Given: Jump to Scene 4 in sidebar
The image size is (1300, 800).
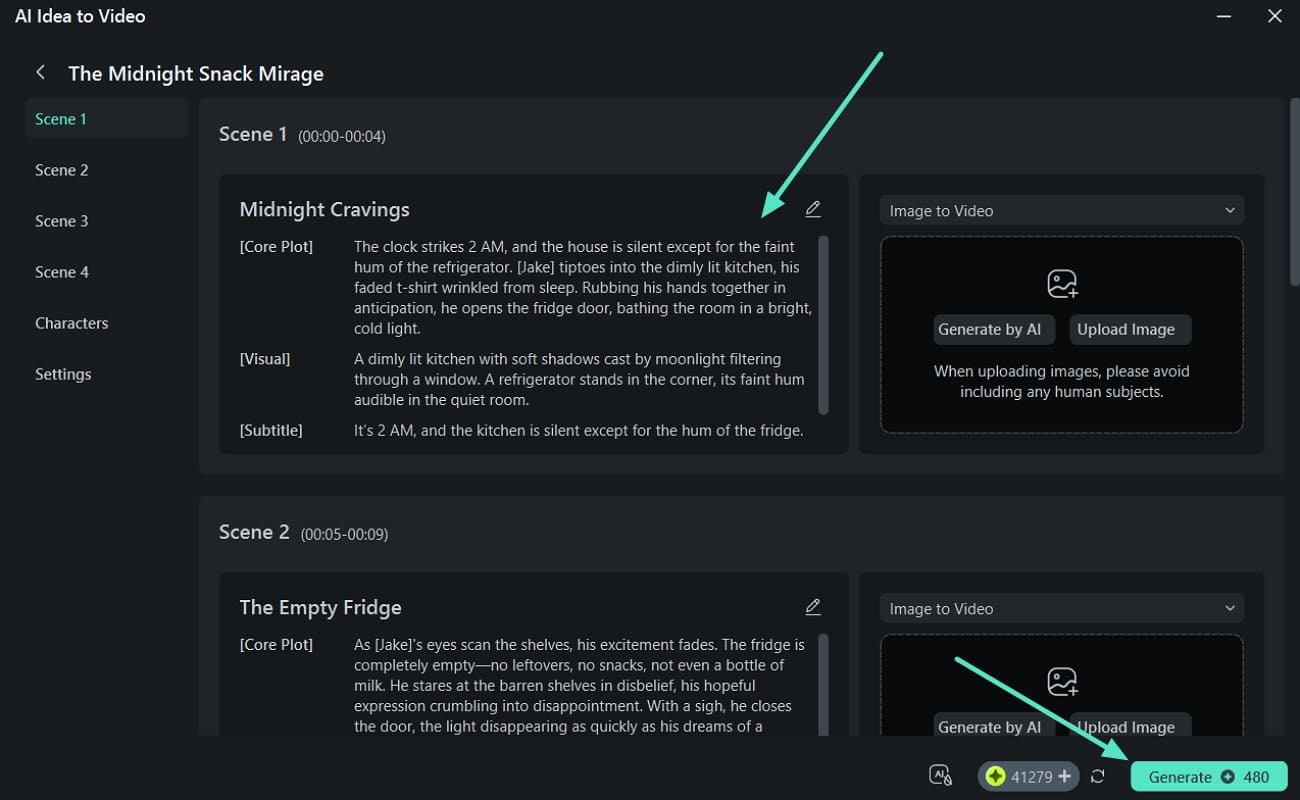Looking at the screenshot, I should pos(62,272).
